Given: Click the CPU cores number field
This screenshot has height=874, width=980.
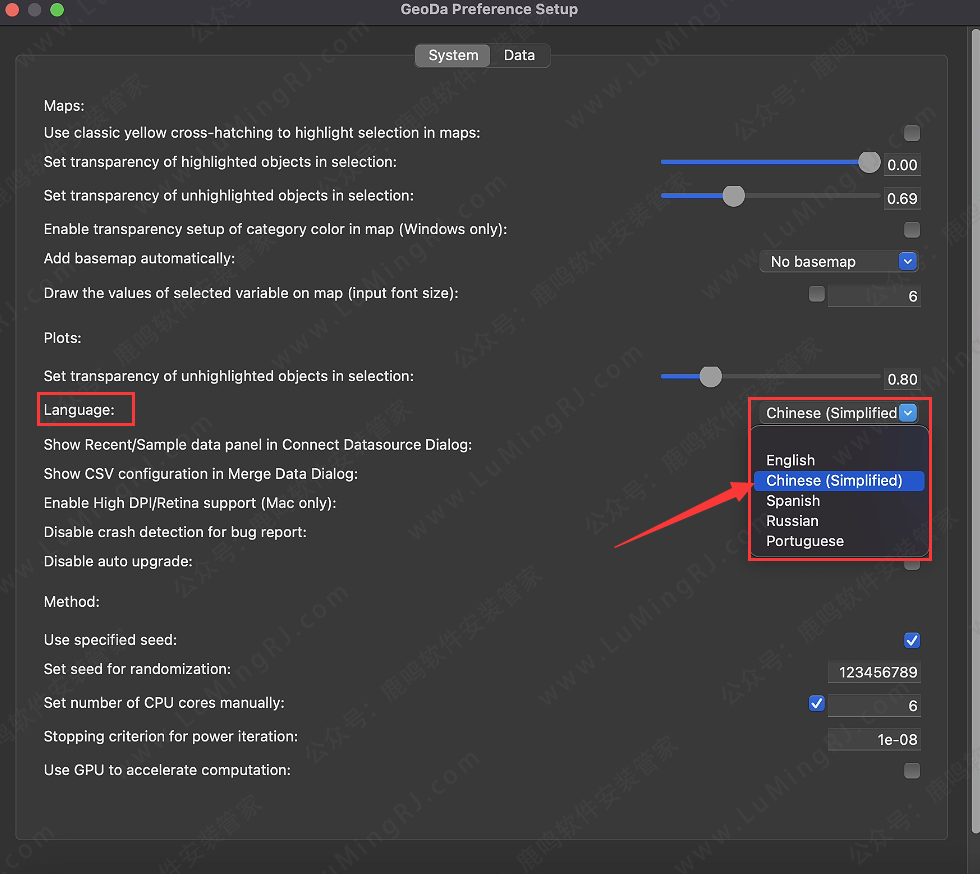Looking at the screenshot, I should pos(874,706).
